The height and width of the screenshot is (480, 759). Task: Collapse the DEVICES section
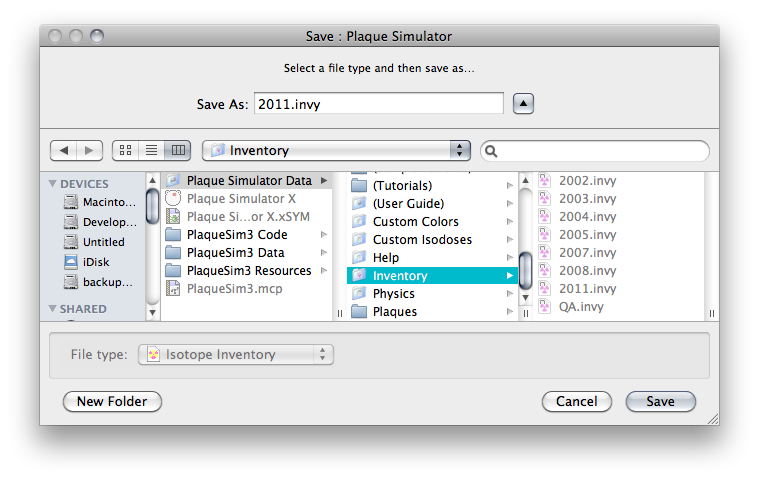point(52,183)
